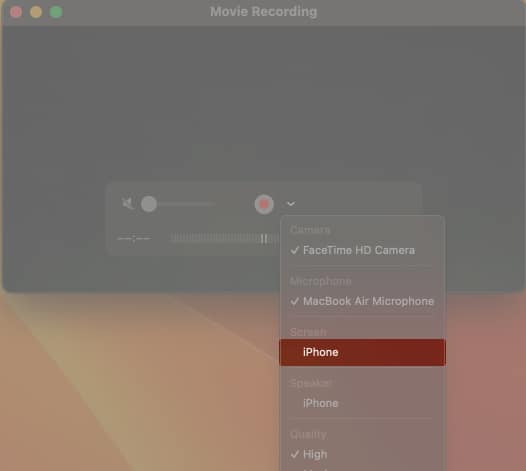The width and height of the screenshot is (526, 471).
Task: Close the Movie Recording window
Action: pyautogui.click(x=16, y=12)
